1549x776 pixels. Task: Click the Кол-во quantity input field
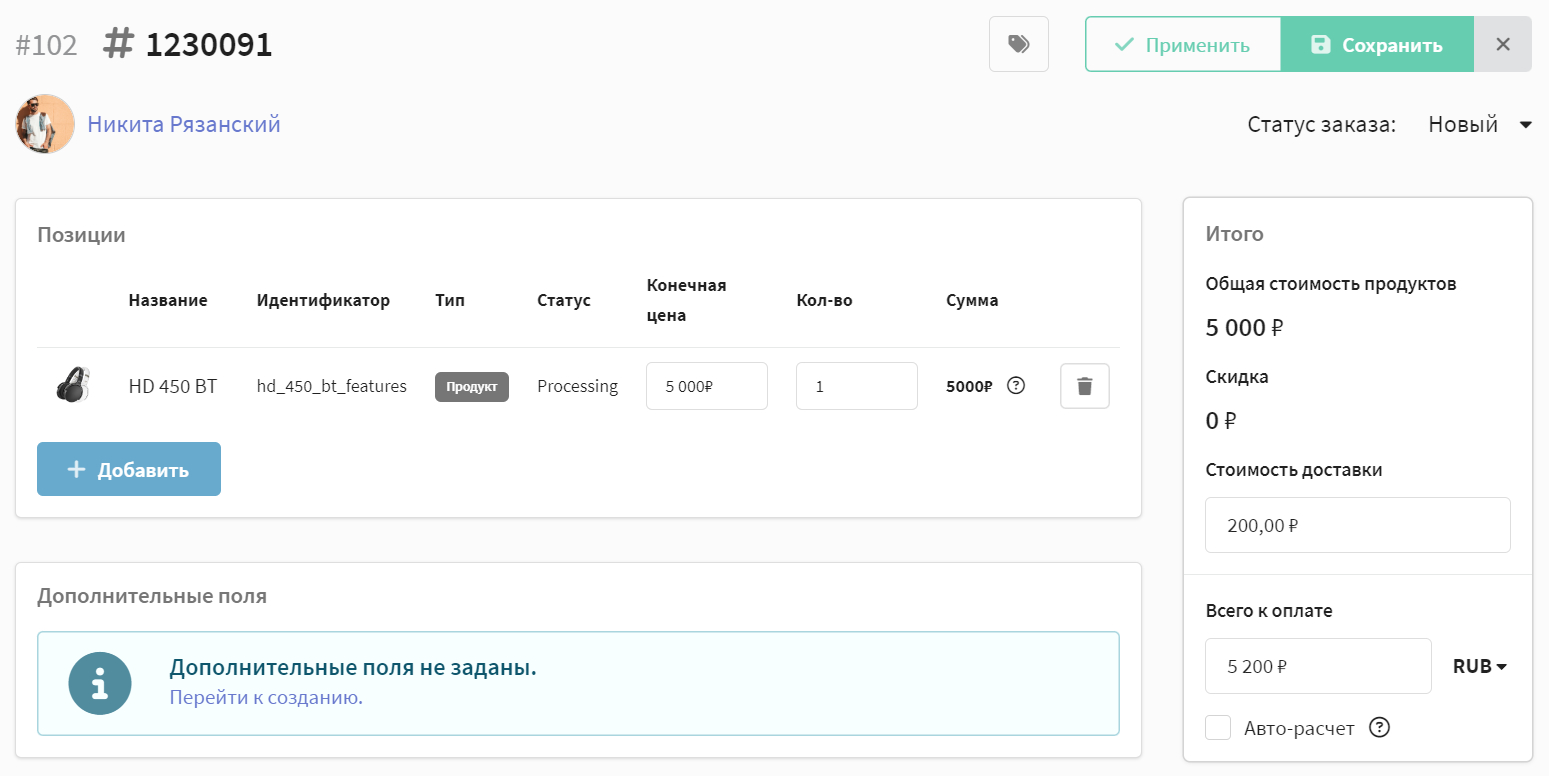point(856,386)
